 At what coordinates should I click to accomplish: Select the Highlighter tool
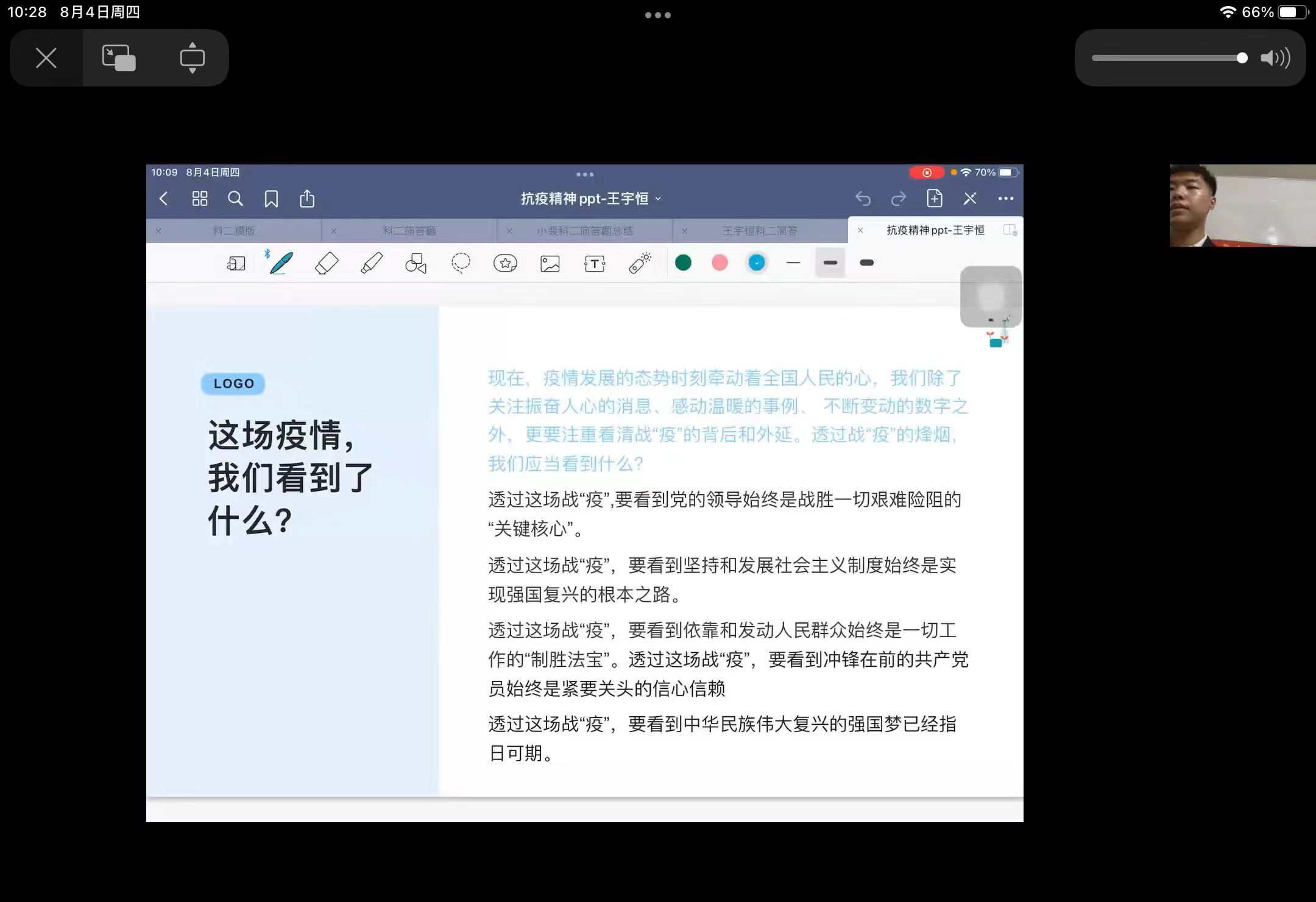372,263
